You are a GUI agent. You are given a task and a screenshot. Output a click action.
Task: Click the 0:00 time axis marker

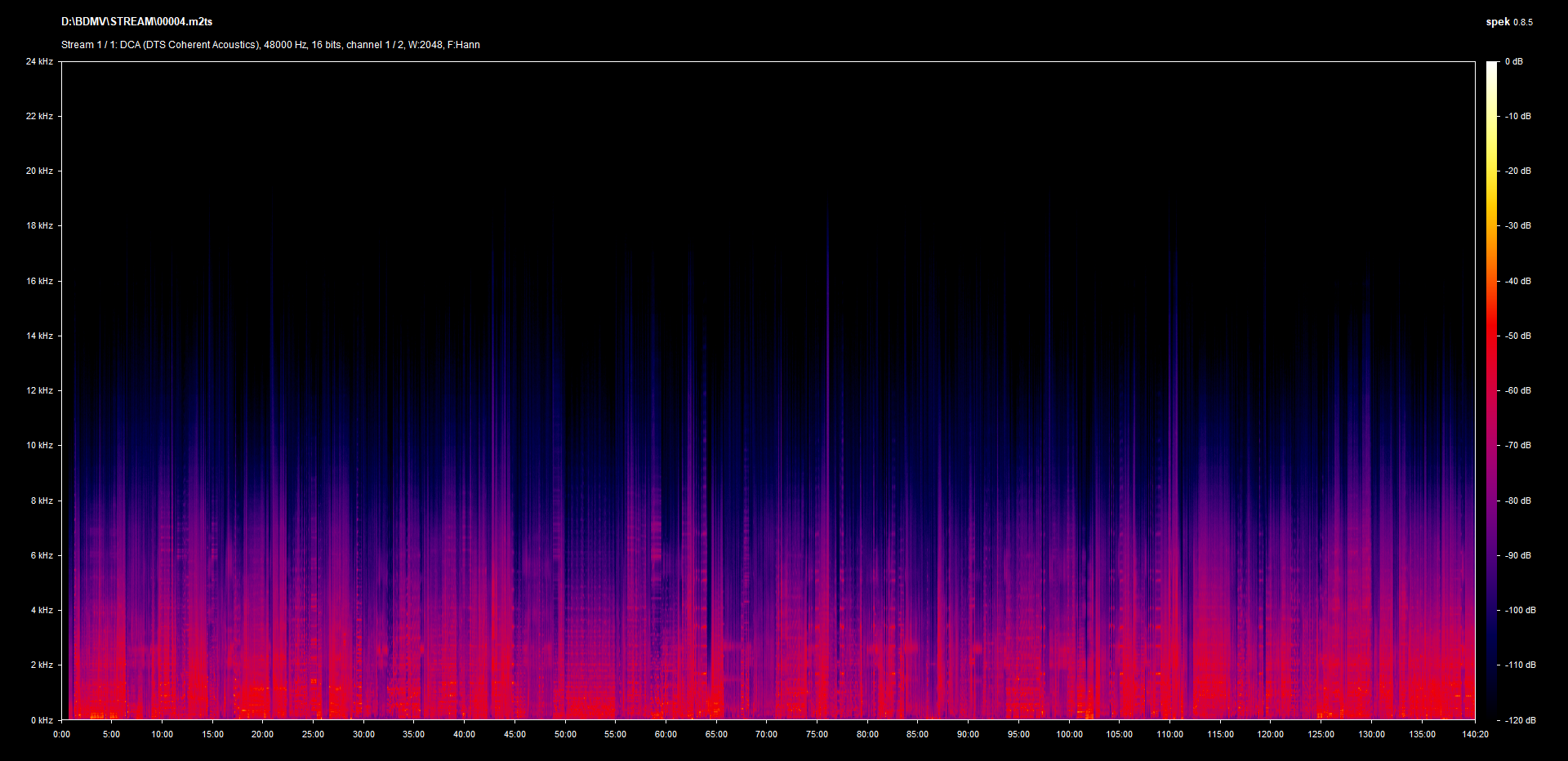[61, 734]
